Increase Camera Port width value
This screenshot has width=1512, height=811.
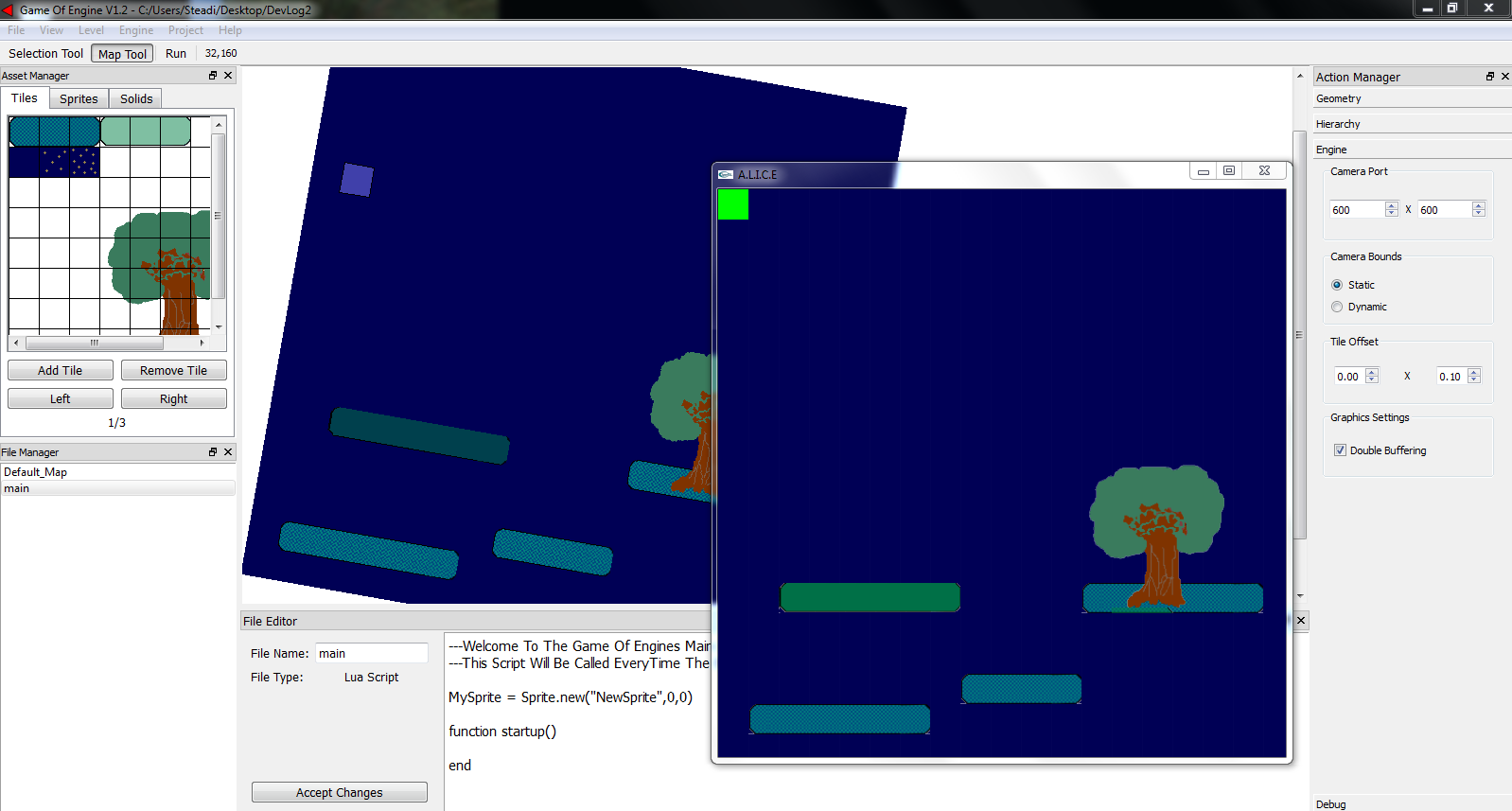1392,205
